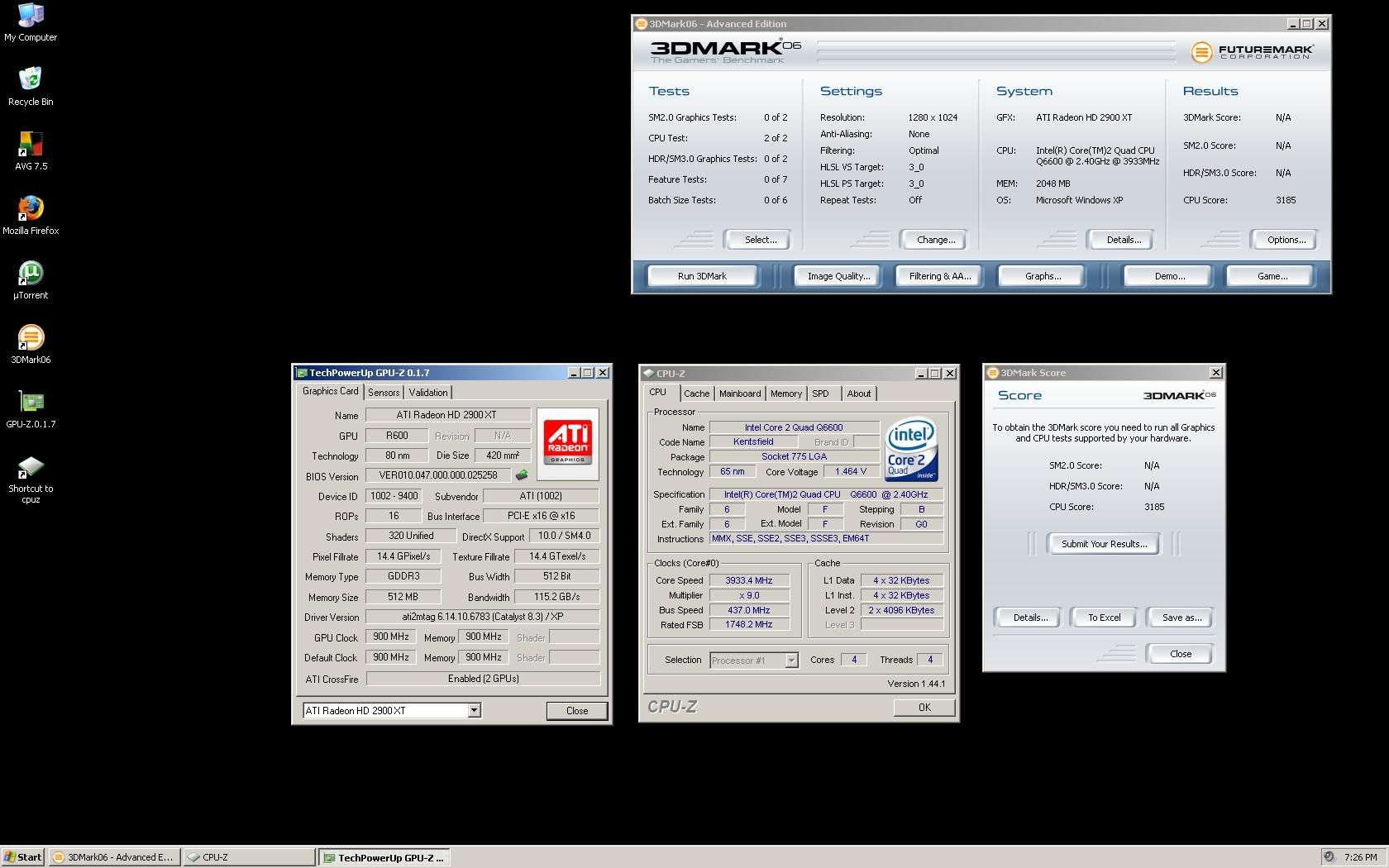
Task: Launch AVG 7.5 desktop icon
Action: (x=31, y=150)
